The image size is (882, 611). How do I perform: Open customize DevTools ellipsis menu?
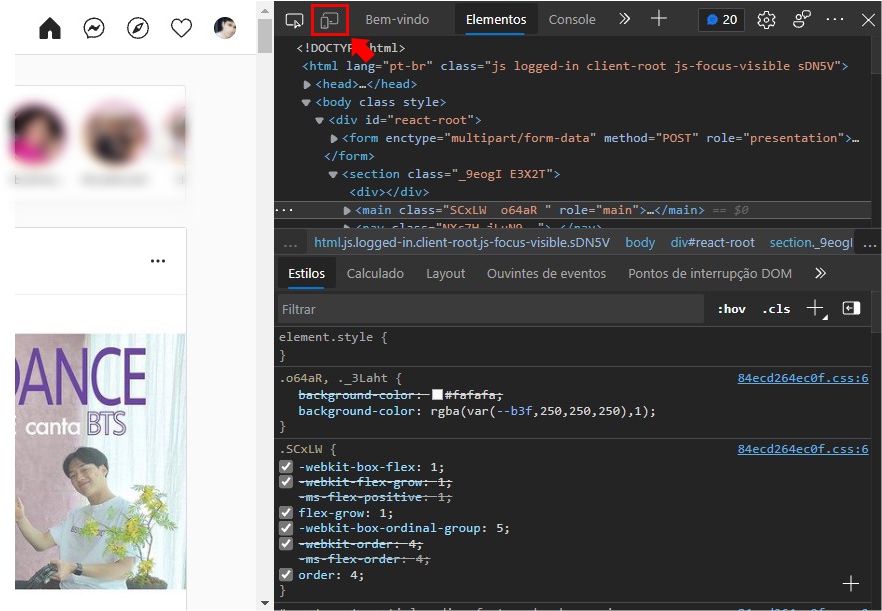click(835, 19)
